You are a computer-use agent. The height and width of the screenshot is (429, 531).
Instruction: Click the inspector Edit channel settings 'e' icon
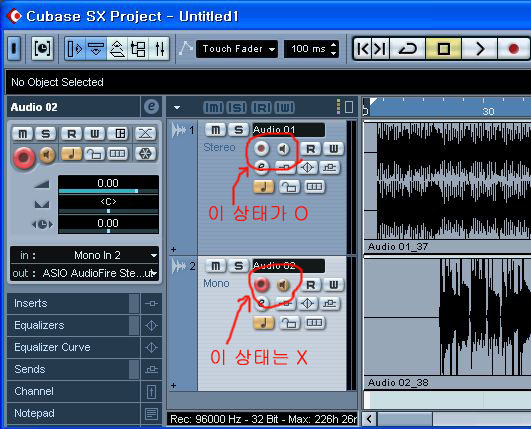[151, 107]
